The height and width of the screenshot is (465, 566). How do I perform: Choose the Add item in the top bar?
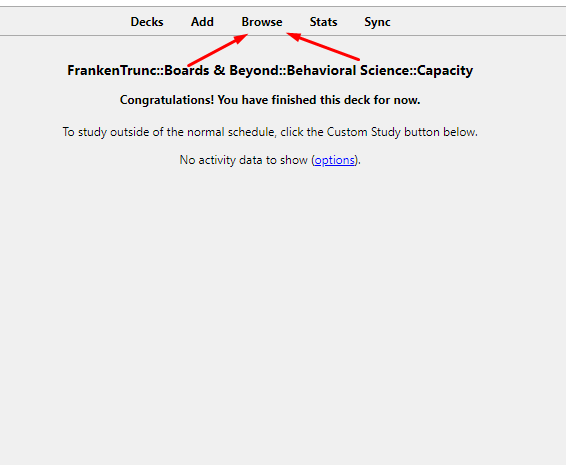click(x=202, y=22)
